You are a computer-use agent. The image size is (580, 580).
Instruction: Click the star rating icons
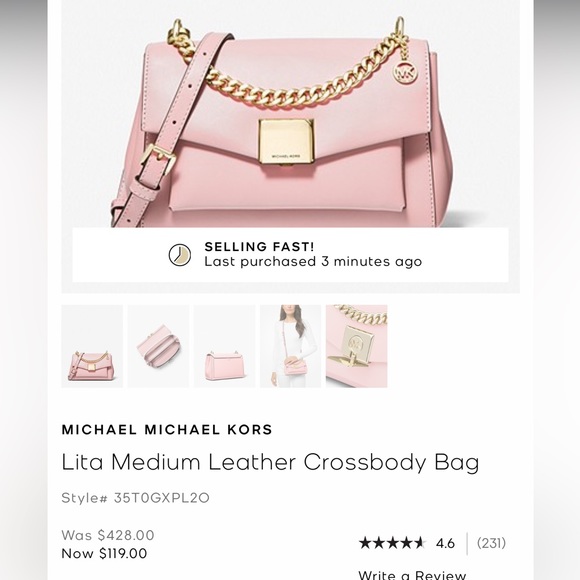(x=392, y=543)
